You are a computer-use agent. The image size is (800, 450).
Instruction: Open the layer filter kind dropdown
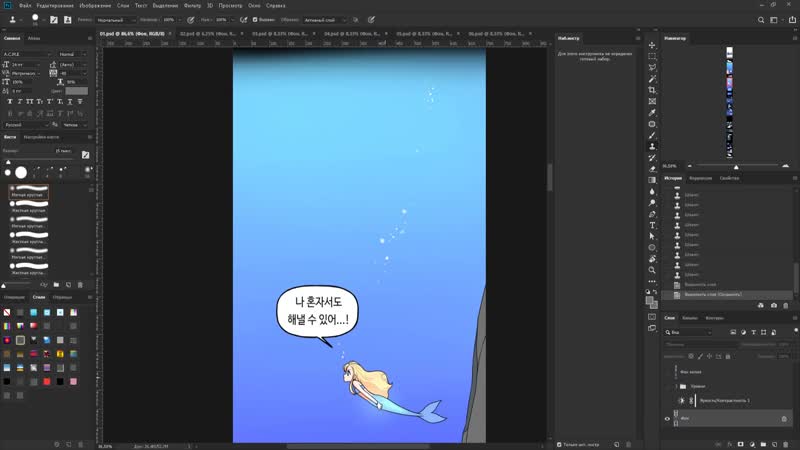[688, 332]
